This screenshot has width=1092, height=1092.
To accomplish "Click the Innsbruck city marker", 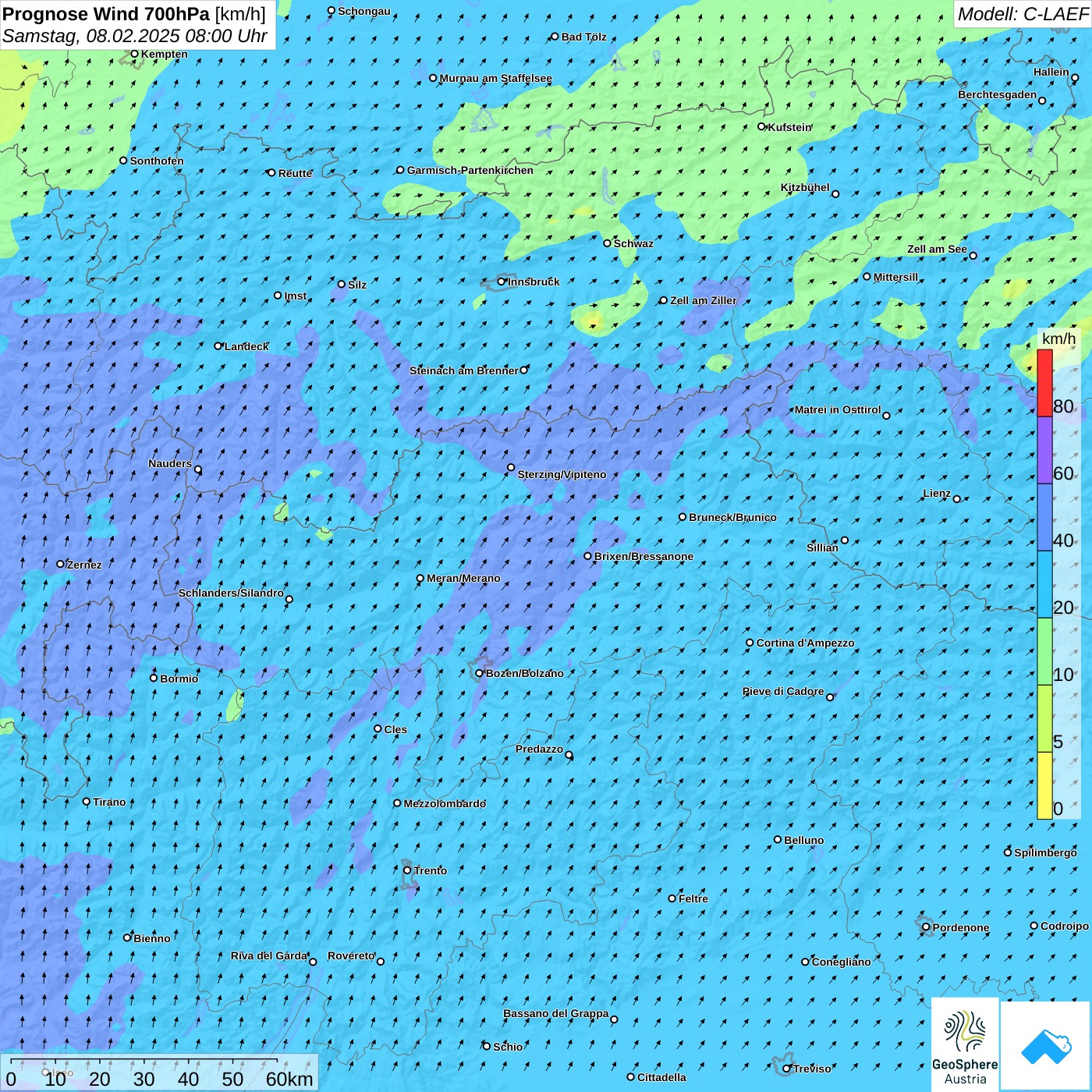I will 502,282.
